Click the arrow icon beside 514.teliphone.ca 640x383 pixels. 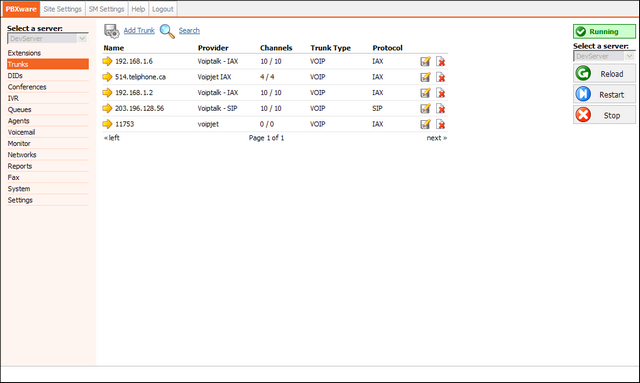[107, 77]
